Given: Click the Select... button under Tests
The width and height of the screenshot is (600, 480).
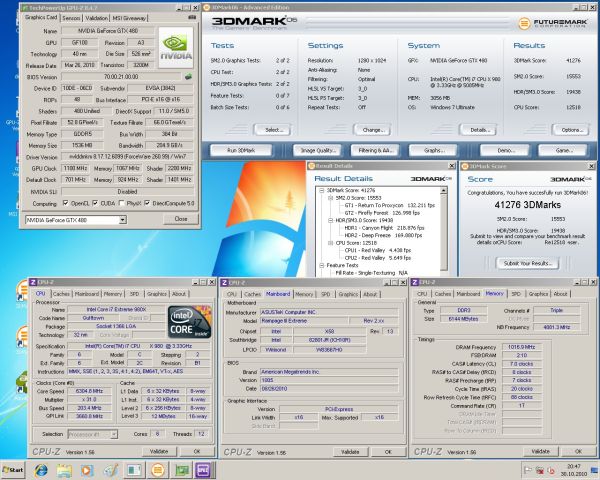Looking at the screenshot, I should tap(273, 130).
